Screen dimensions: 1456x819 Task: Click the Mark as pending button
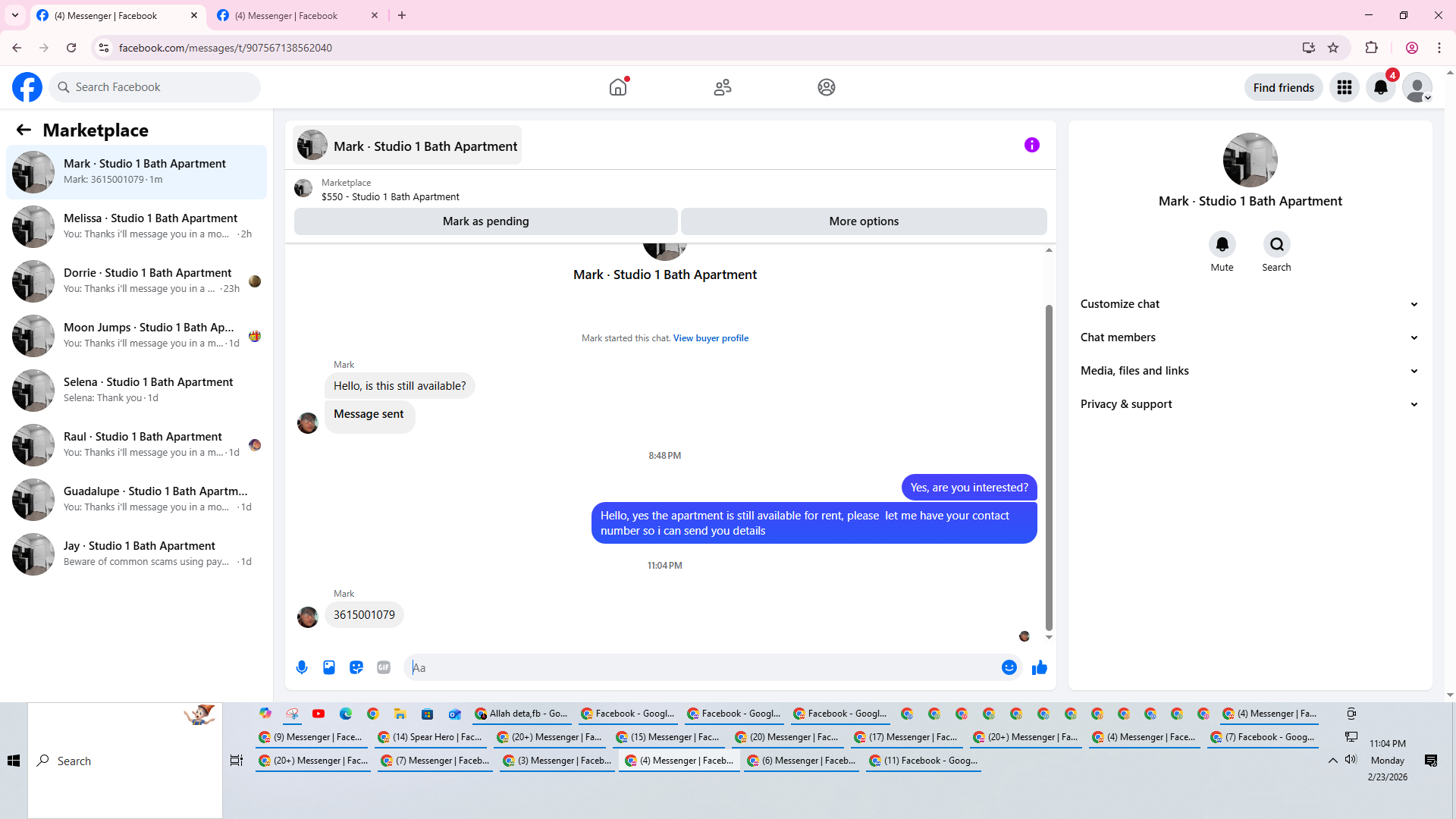(x=485, y=221)
